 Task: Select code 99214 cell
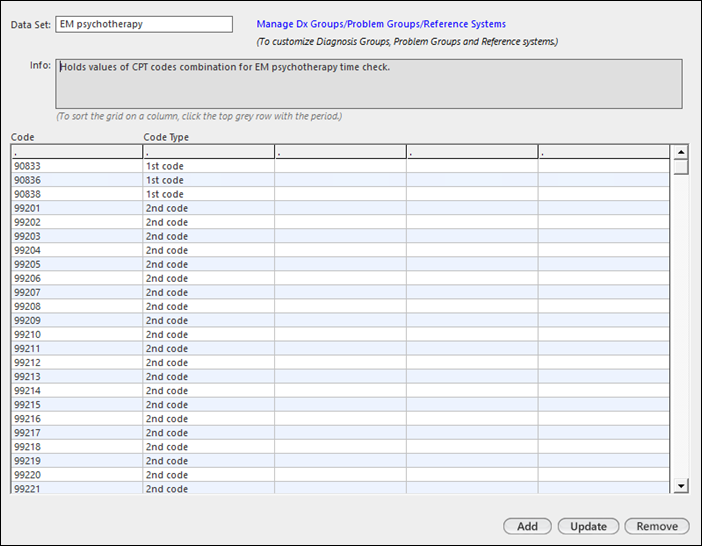point(77,391)
